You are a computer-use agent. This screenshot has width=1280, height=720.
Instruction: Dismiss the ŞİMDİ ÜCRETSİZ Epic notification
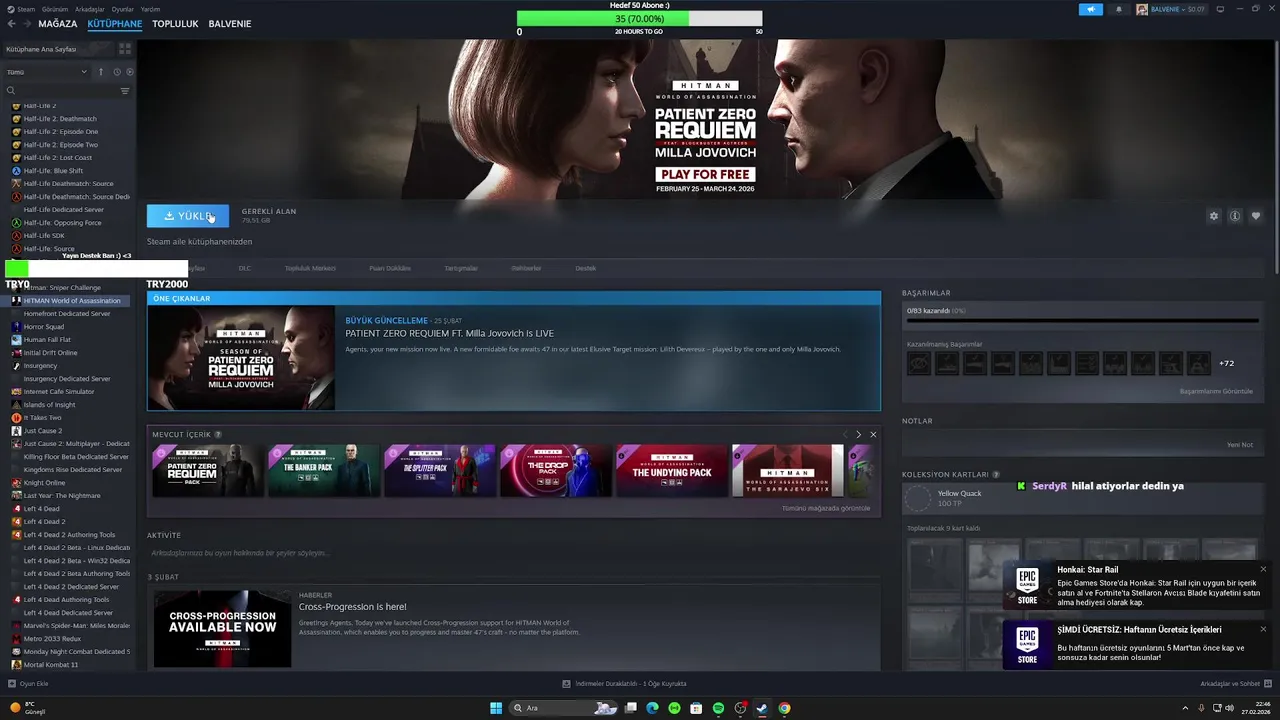1263,629
